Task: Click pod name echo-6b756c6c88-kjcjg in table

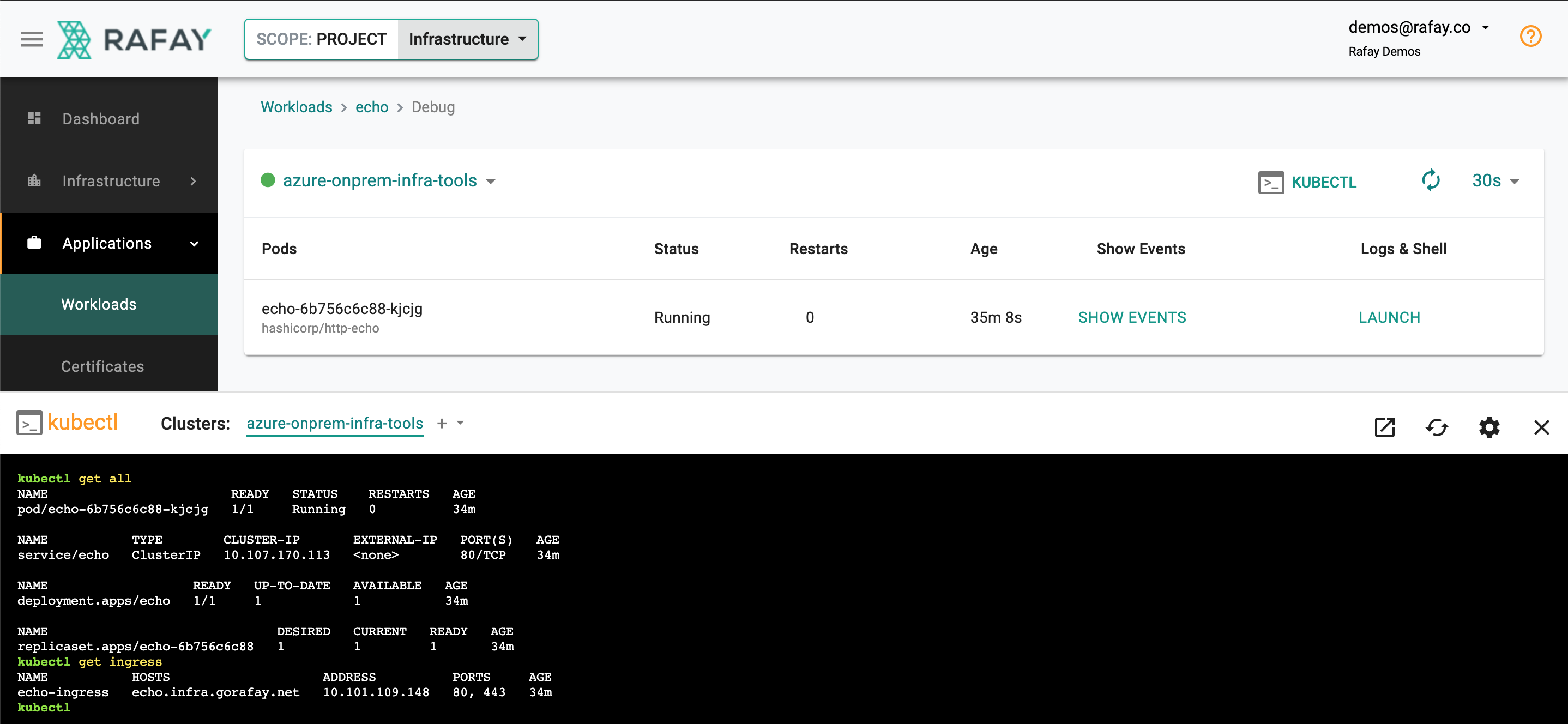Action: pos(341,308)
